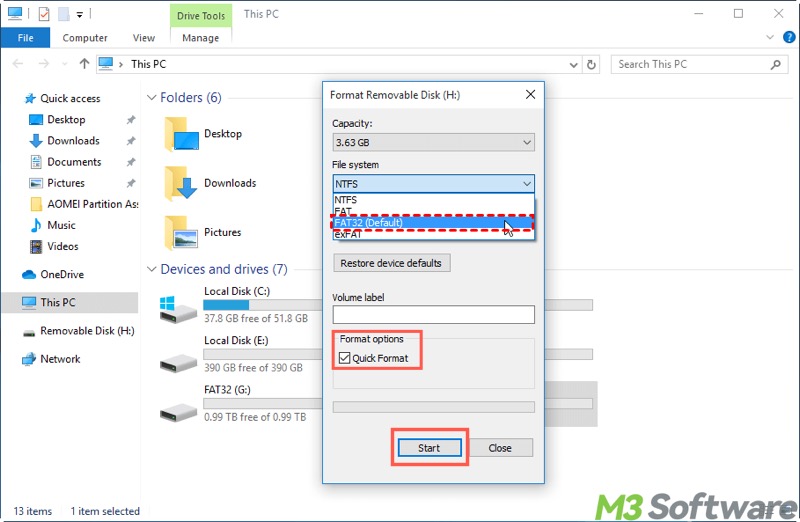Click the Up arrow navigation icon
The width and height of the screenshot is (800, 522).
[84, 64]
